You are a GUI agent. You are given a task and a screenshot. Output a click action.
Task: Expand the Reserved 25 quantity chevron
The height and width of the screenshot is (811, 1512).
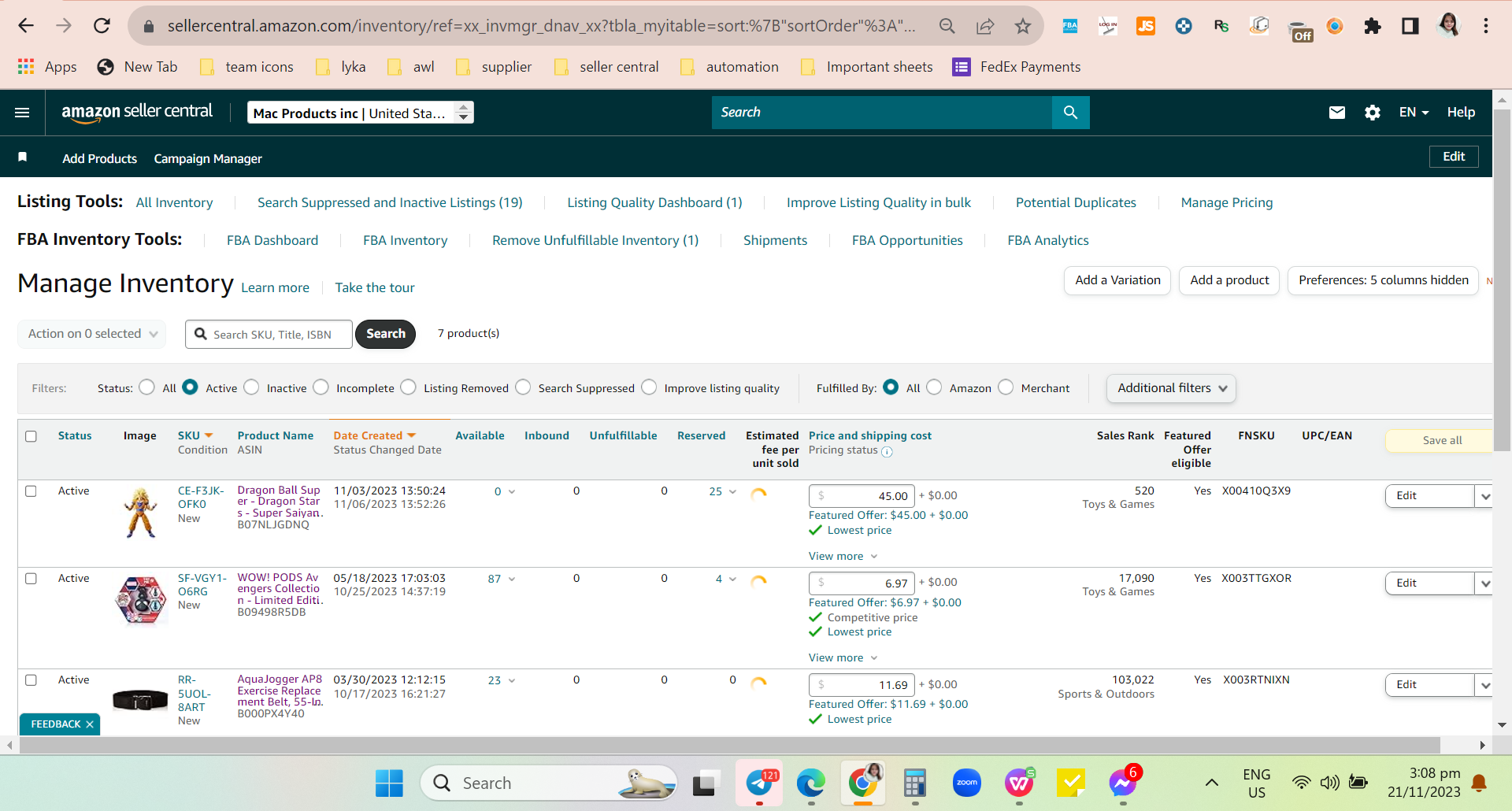732,491
